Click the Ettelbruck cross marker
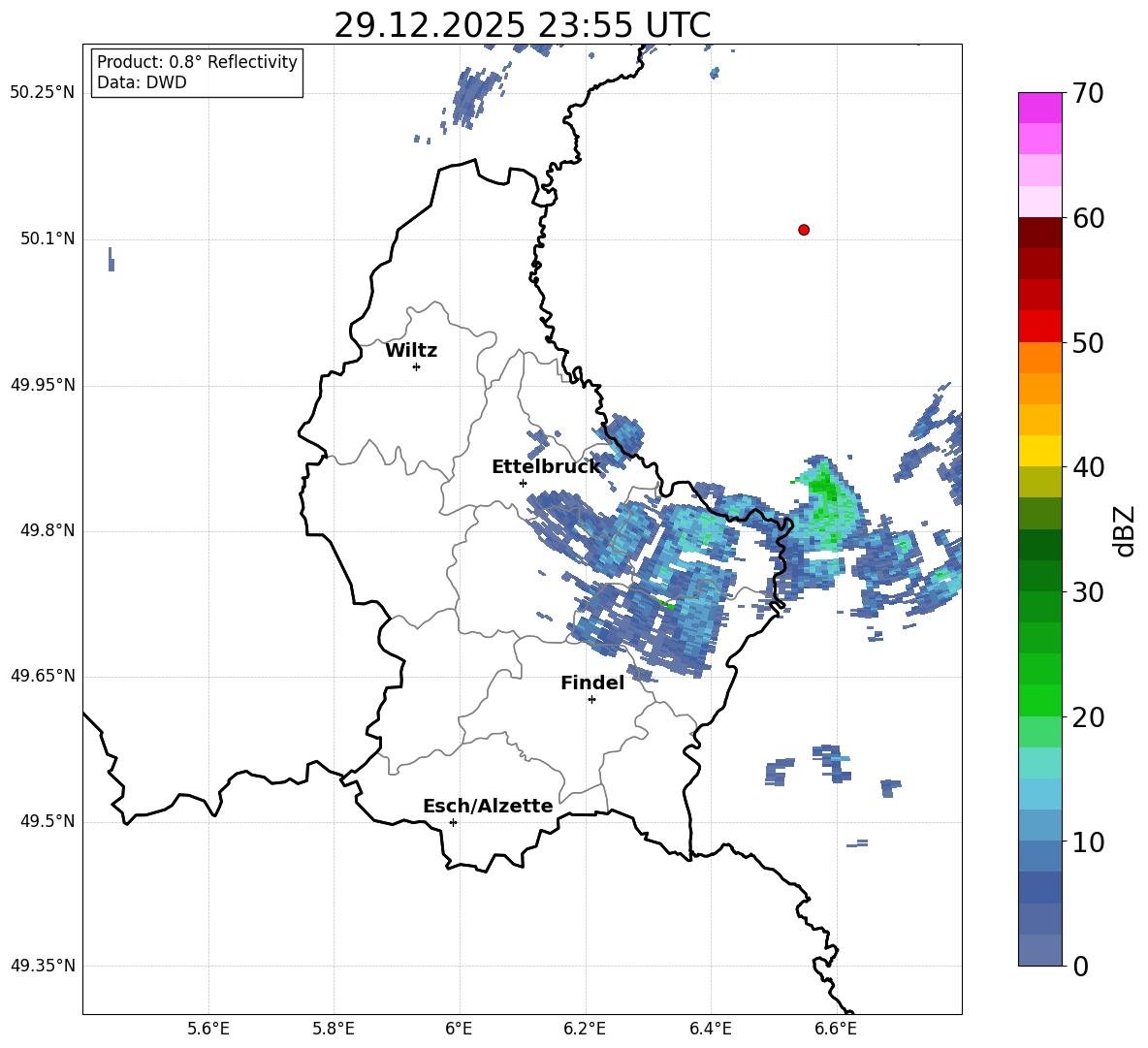This screenshot has height=1048, width=1148. pos(523,483)
